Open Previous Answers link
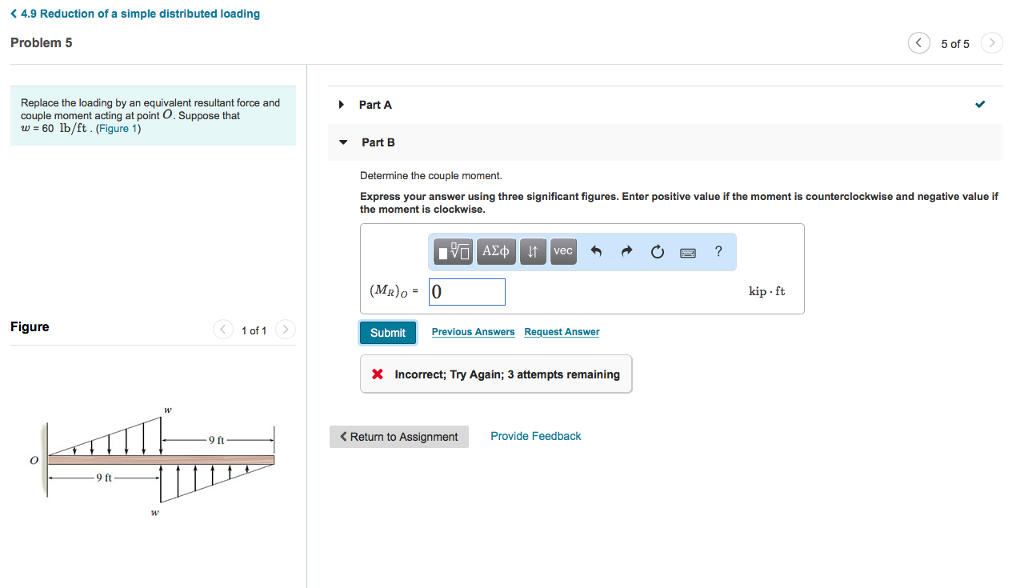The width and height of the screenshot is (1024, 588). (x=473, y=332)
